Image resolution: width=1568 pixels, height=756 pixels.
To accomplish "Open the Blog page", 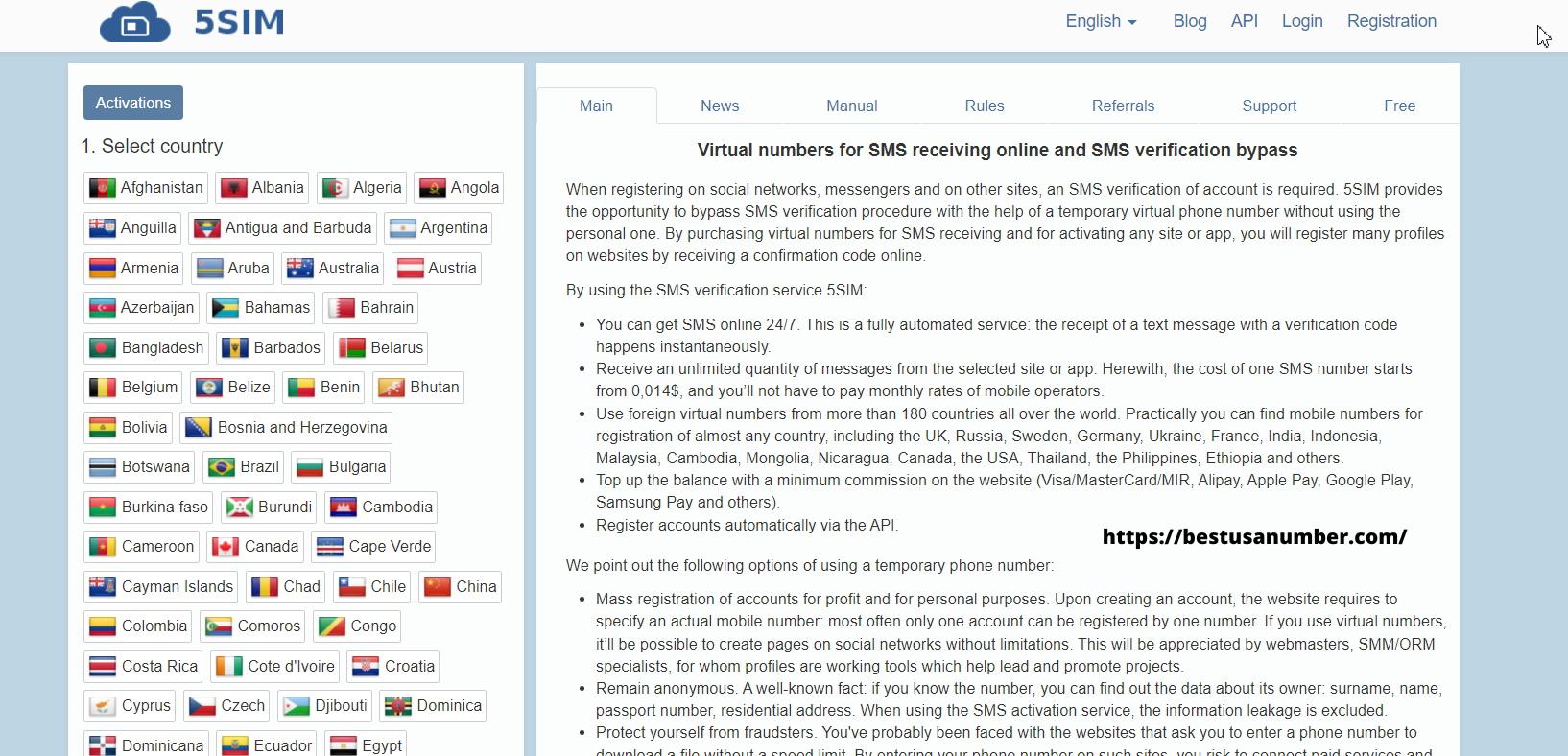I will pyautogui.click(x=1190, y=21).
